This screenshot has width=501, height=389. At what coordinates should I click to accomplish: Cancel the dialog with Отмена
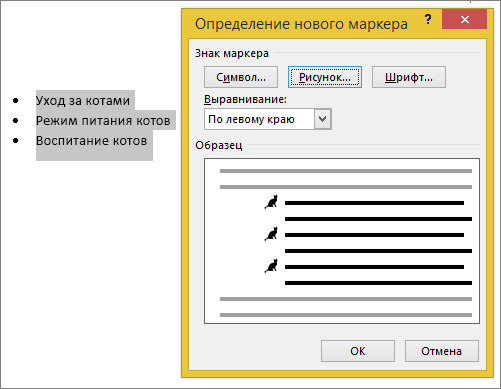[442, 351]
